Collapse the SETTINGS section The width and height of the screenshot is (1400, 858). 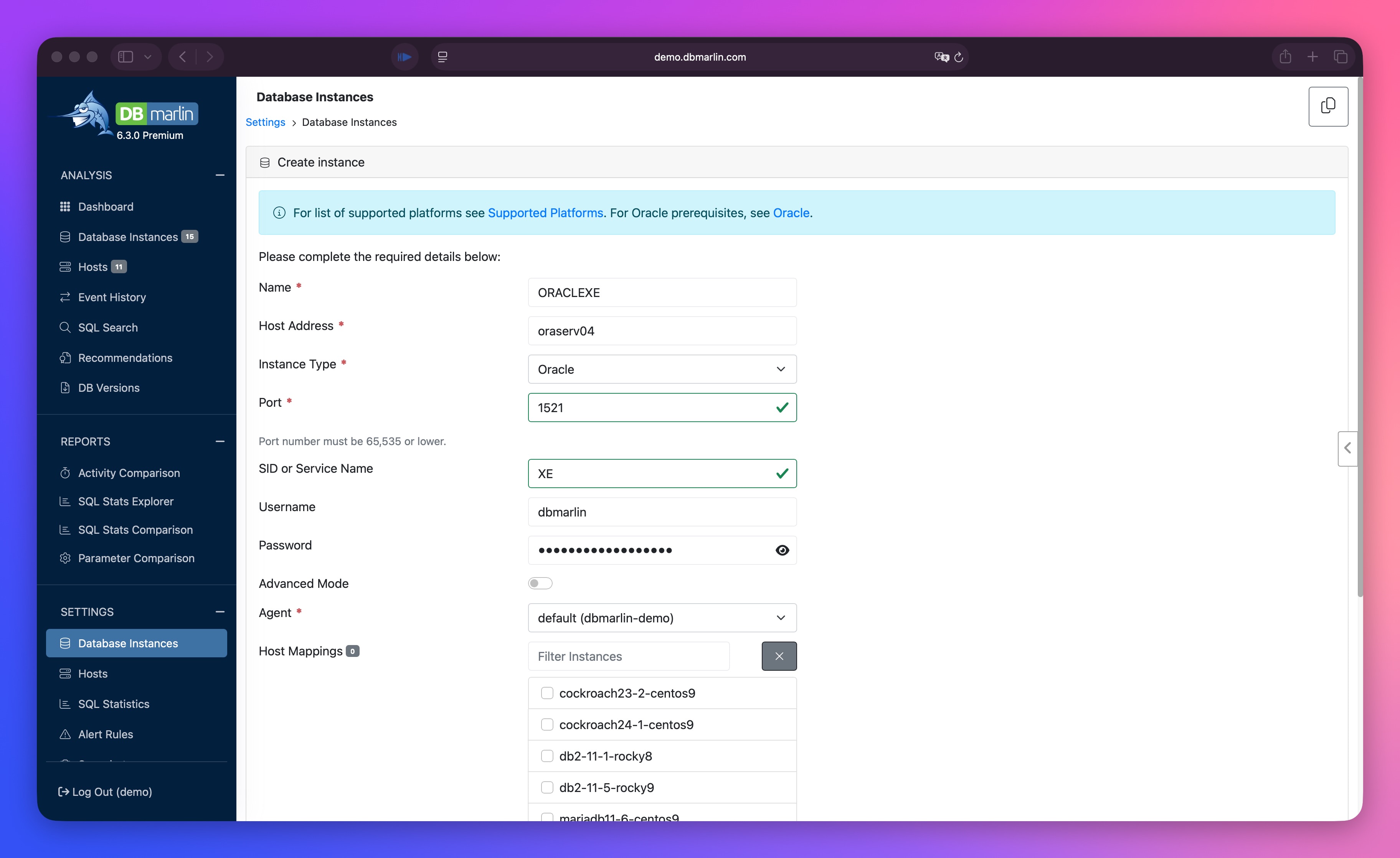(x=220, y=612)
